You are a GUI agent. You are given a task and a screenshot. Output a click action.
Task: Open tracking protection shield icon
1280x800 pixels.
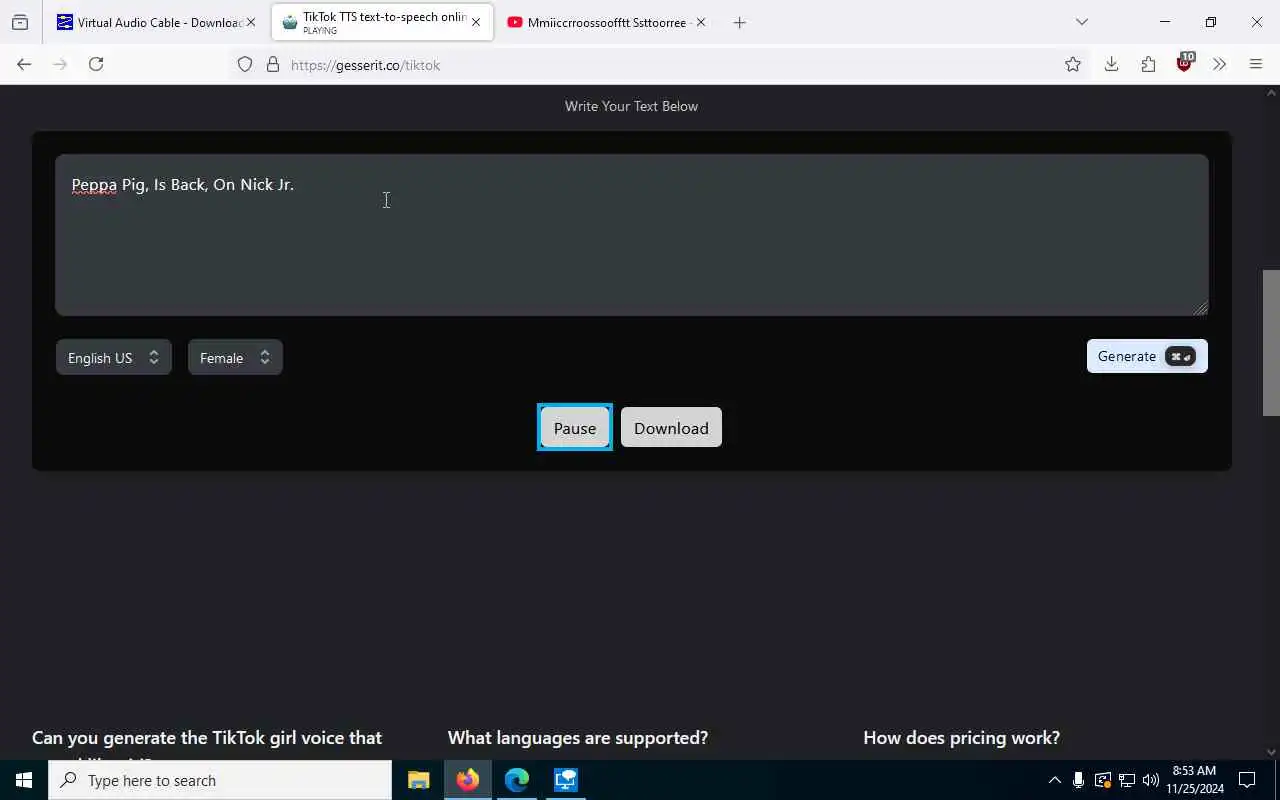point(245,65)
